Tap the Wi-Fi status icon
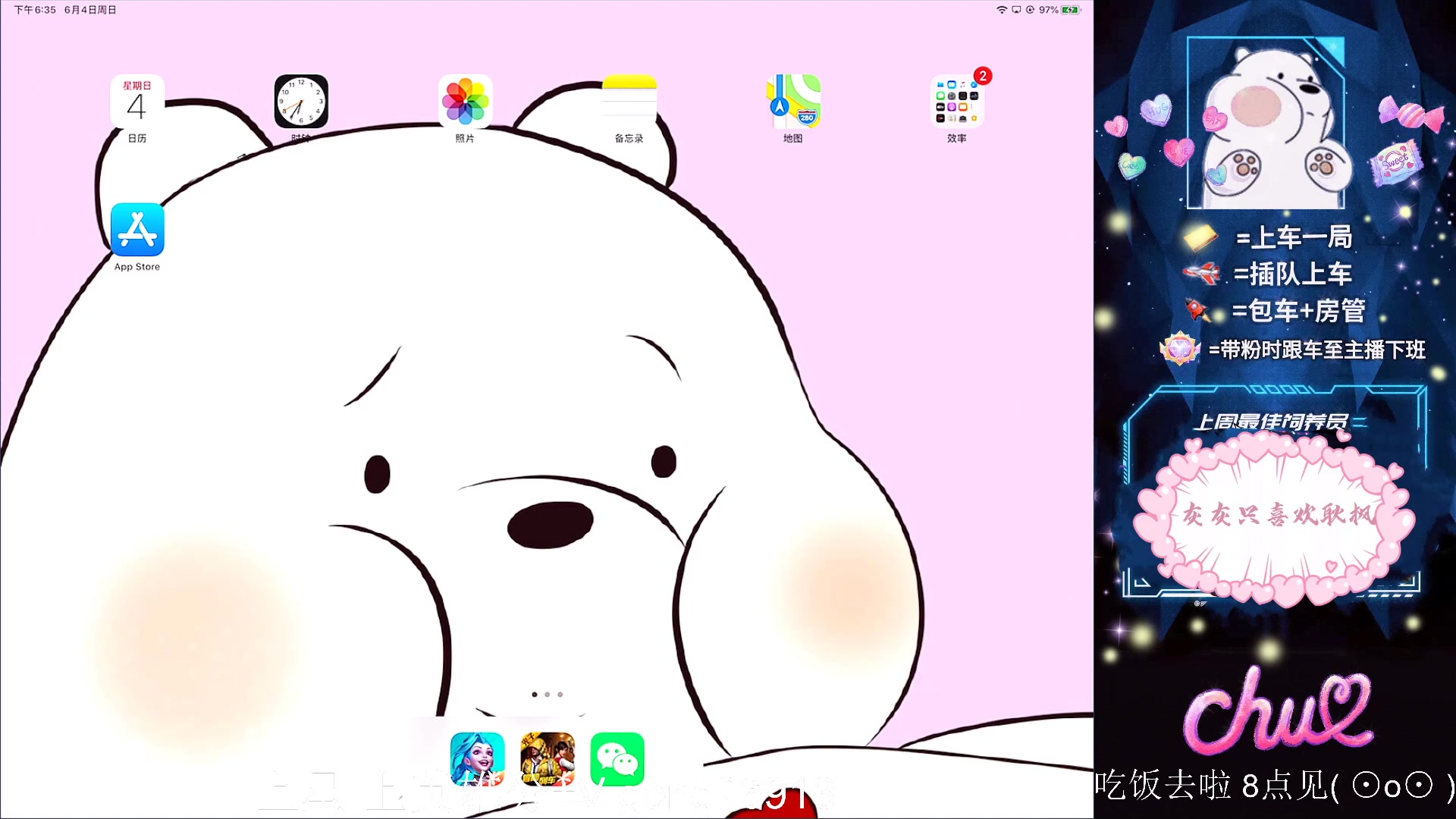The width and height of the screenshot is (1456, 819). coord(1002,10)
